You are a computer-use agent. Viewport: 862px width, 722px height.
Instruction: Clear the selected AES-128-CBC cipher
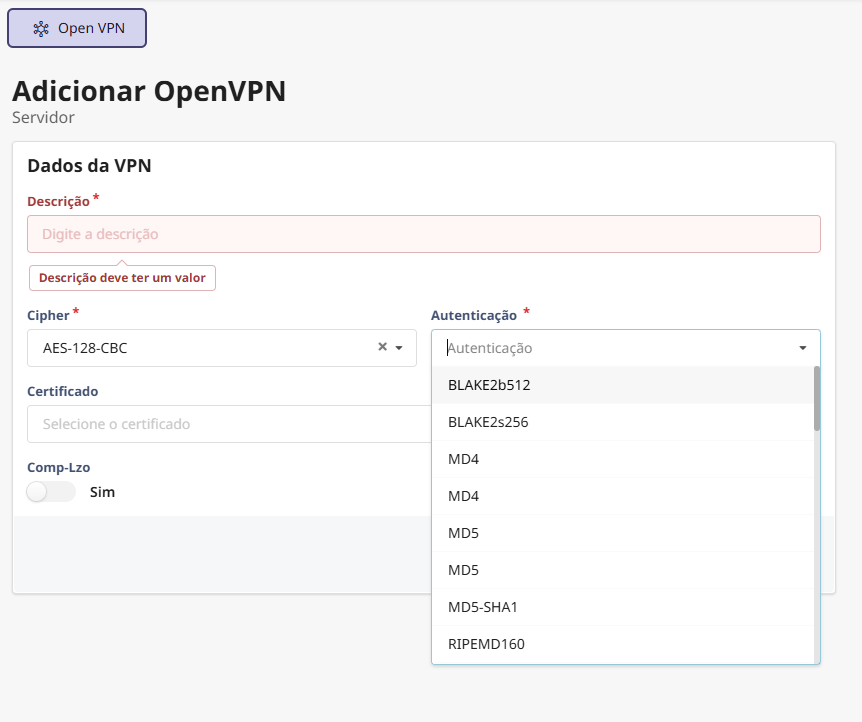coord(382,347)
